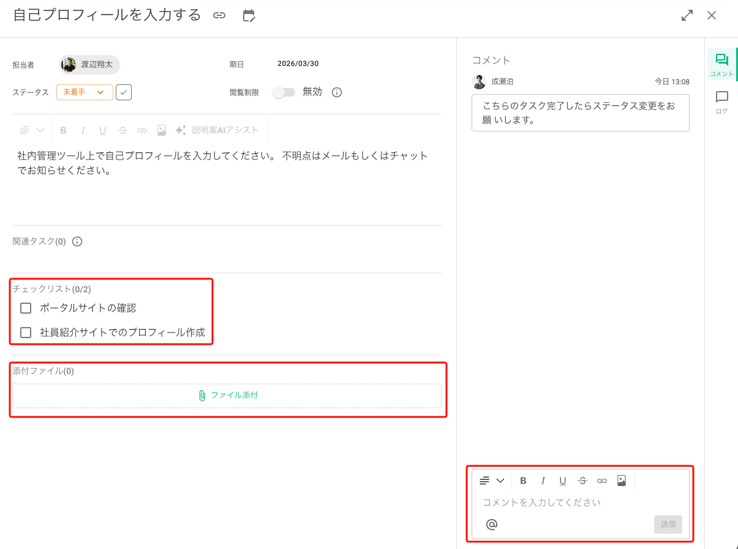Screen dimensions: 738x549
Task: Switch to the コメント side tab
Action: (x=721, y=65)
